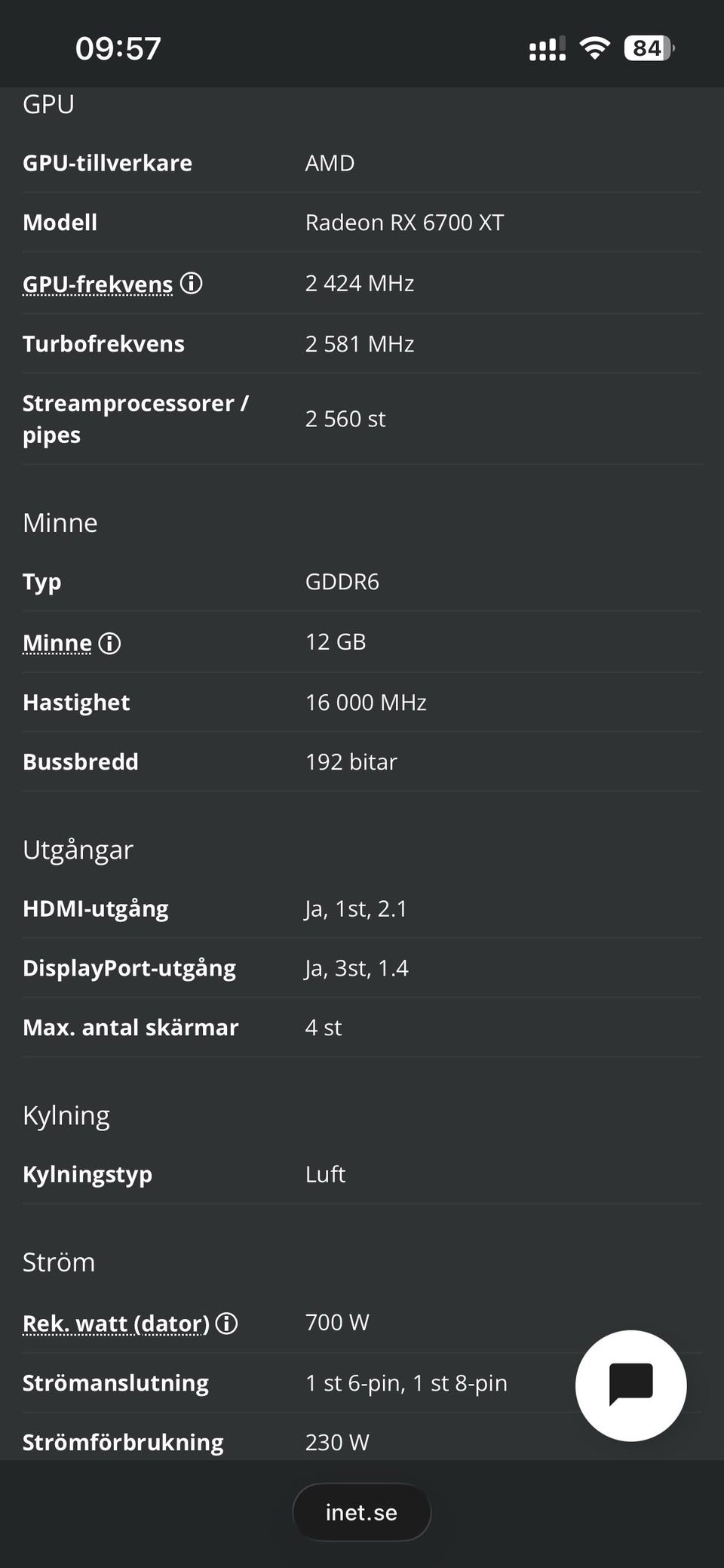Tap the Utgångar section heading
The height and width of the screenshot is (1568, 724).
pos(78,850)
